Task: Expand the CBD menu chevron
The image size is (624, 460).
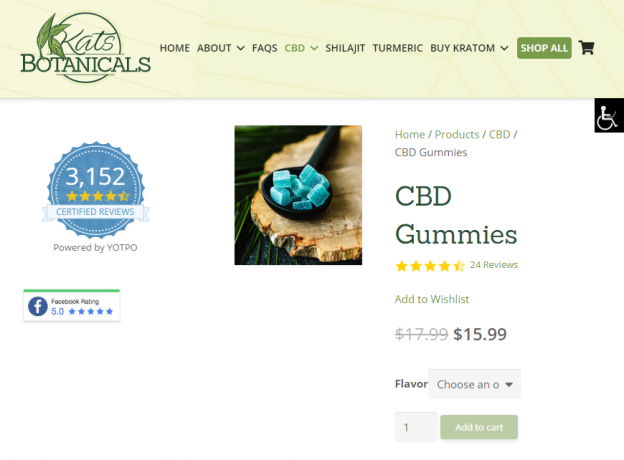Action: click(x=314, y=48)
